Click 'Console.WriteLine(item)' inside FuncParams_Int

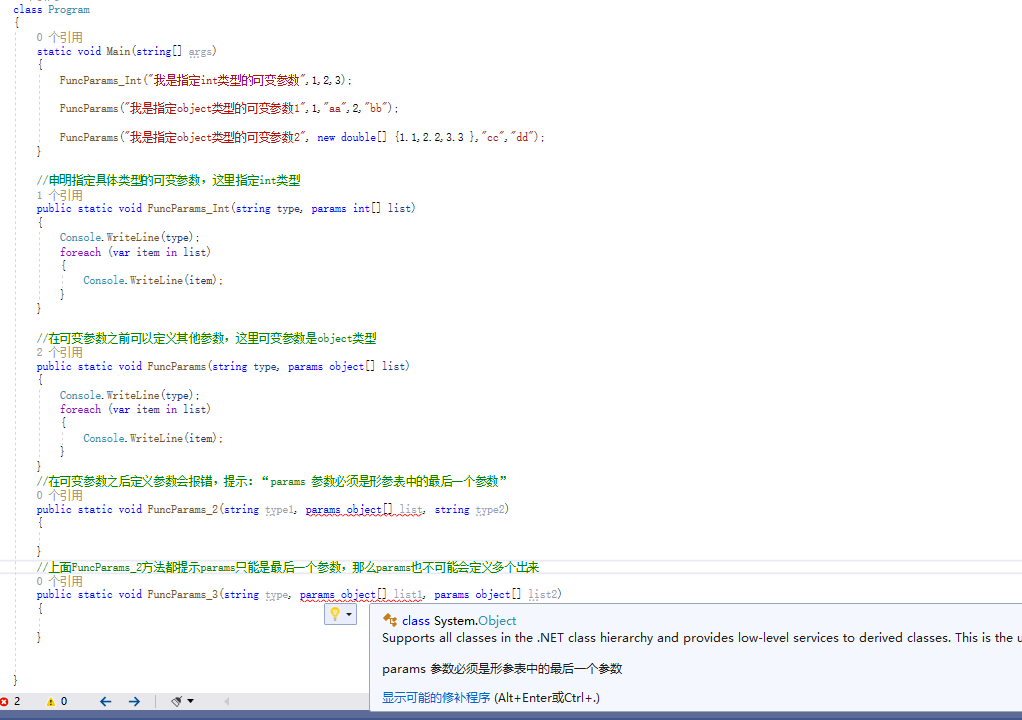153,280
